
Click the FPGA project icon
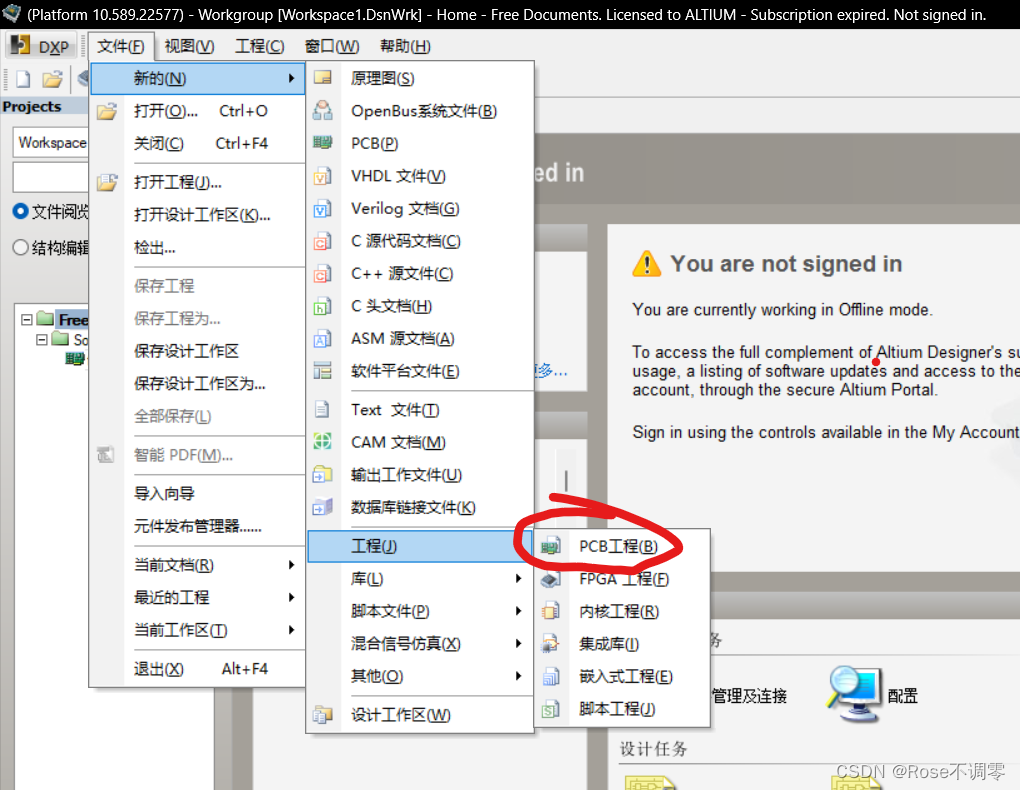pos(551,579)
